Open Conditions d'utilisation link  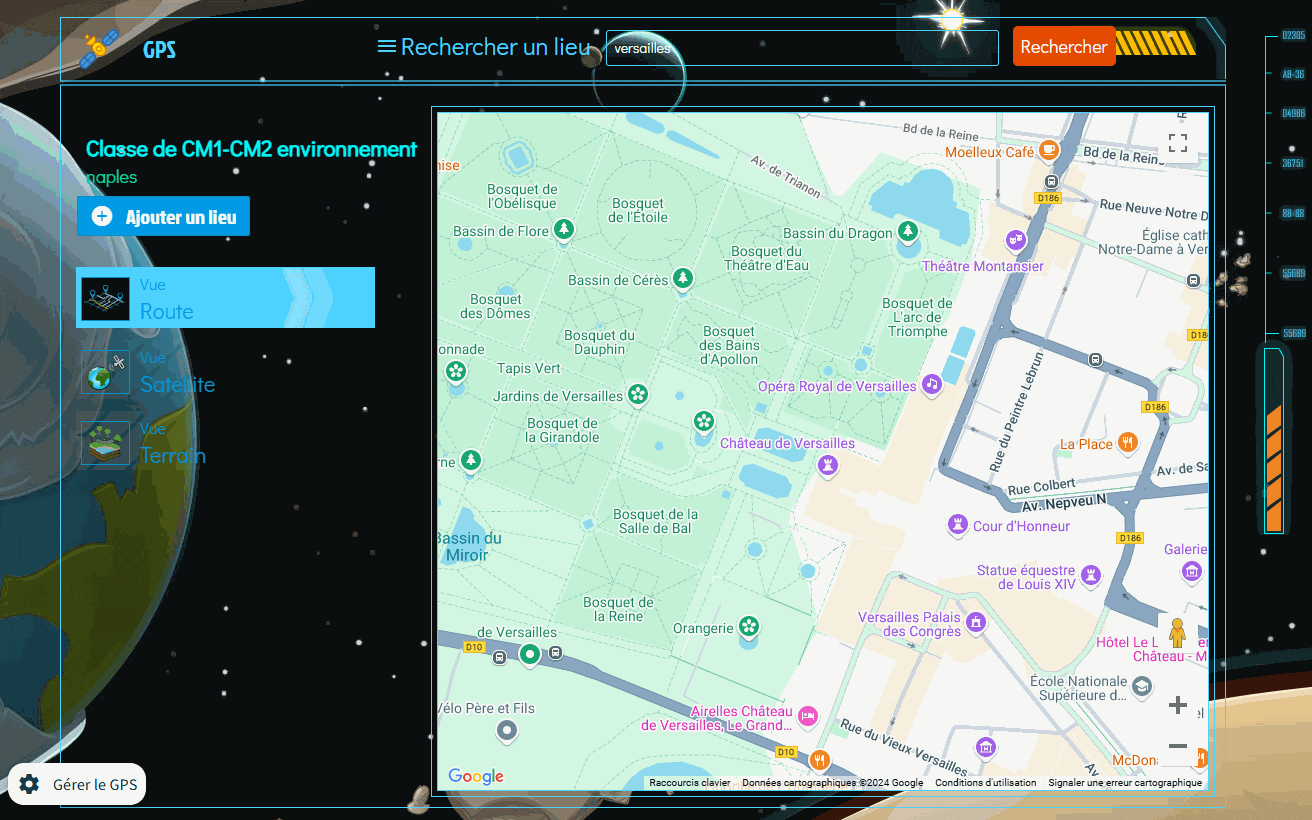[x=985, y=783]
